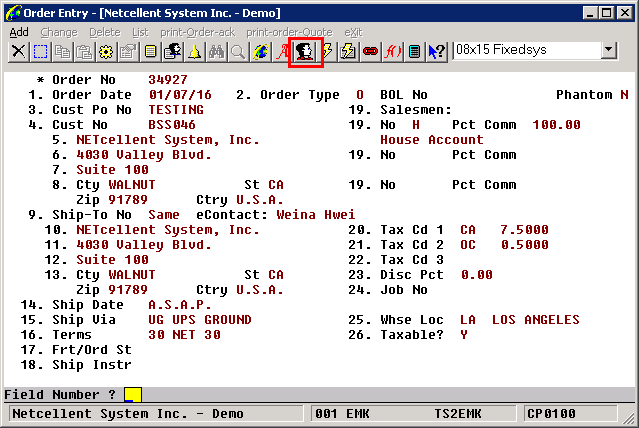Click Tax Cd 1 rate 7.5000
This screenshot has height=428, width=639.
pos(524,230)
